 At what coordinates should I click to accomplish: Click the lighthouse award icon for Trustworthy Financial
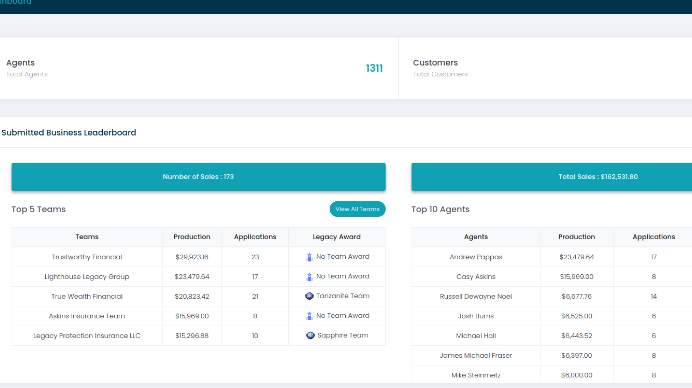pyautogui.click(x=309, y=257)
